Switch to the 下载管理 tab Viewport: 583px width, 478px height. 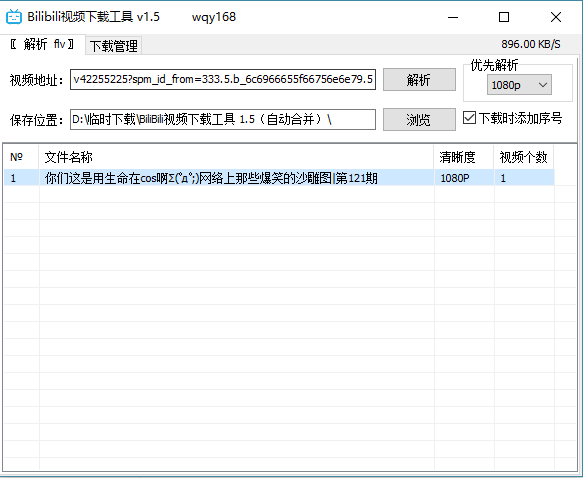coord(113,46)
